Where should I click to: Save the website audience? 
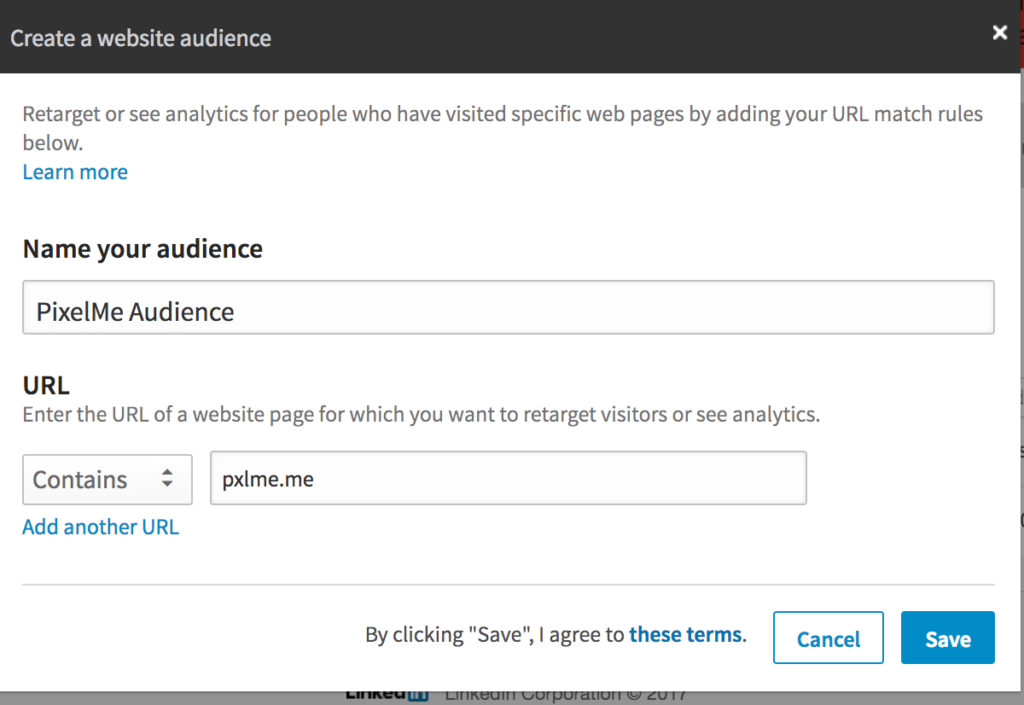947,638
